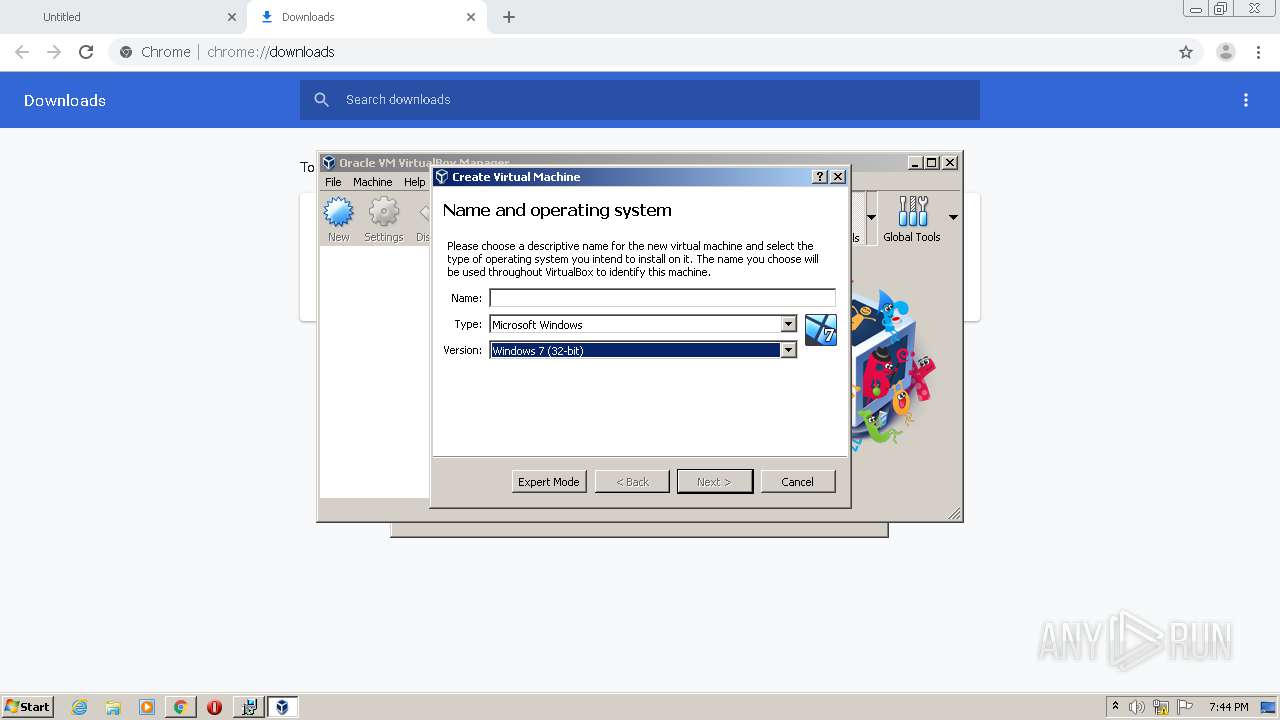
Task: Maximize the VirtualBox Manager window
Action: [932, 163]
